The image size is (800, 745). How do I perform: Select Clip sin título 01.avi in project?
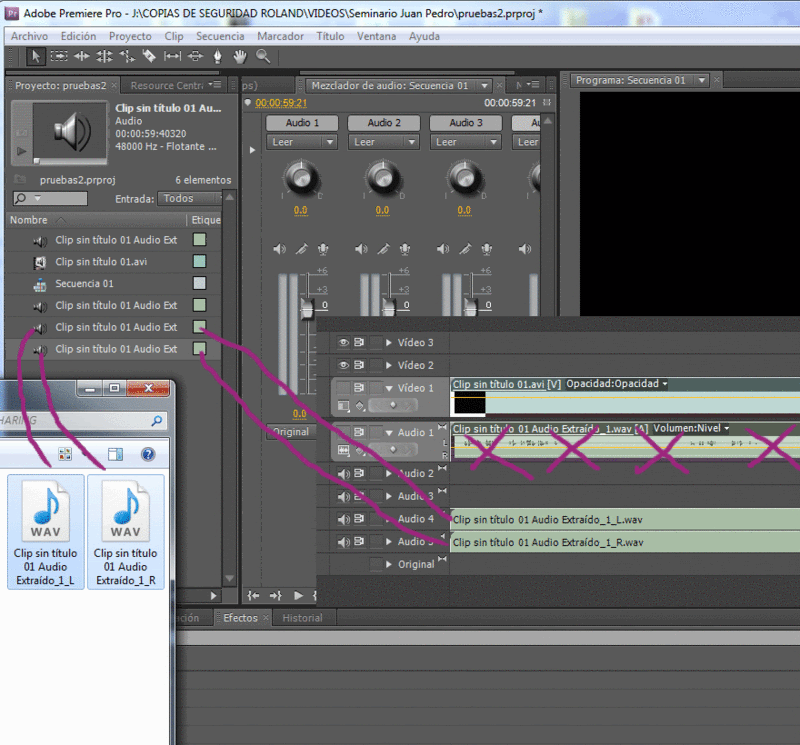coord(115,261)
